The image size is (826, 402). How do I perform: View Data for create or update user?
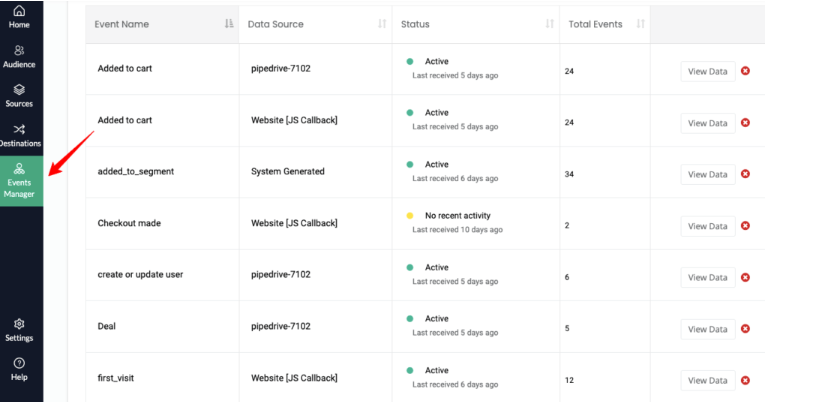coord(707,277)
